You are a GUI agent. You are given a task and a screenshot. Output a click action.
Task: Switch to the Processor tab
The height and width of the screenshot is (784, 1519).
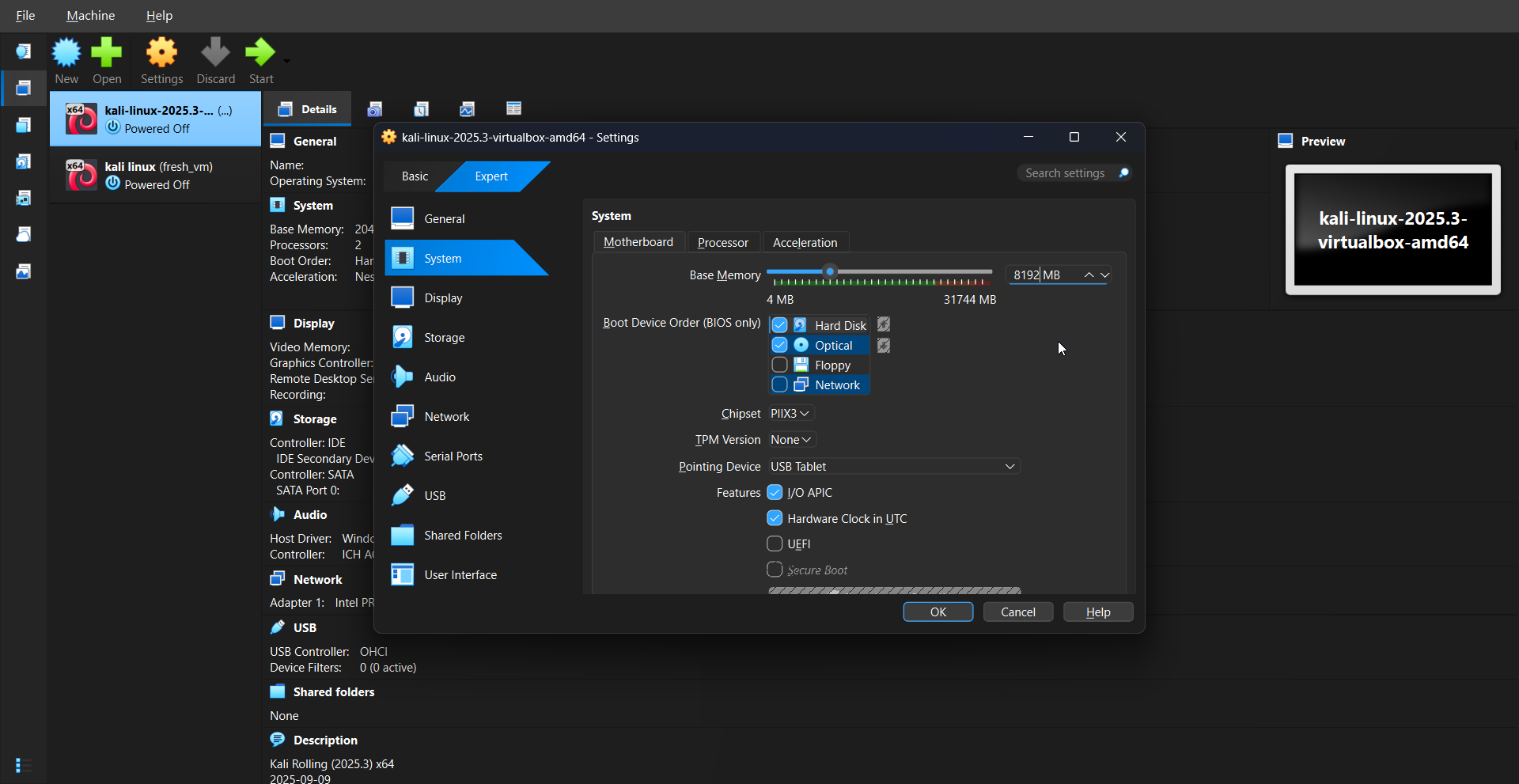(x=722, y=243)
